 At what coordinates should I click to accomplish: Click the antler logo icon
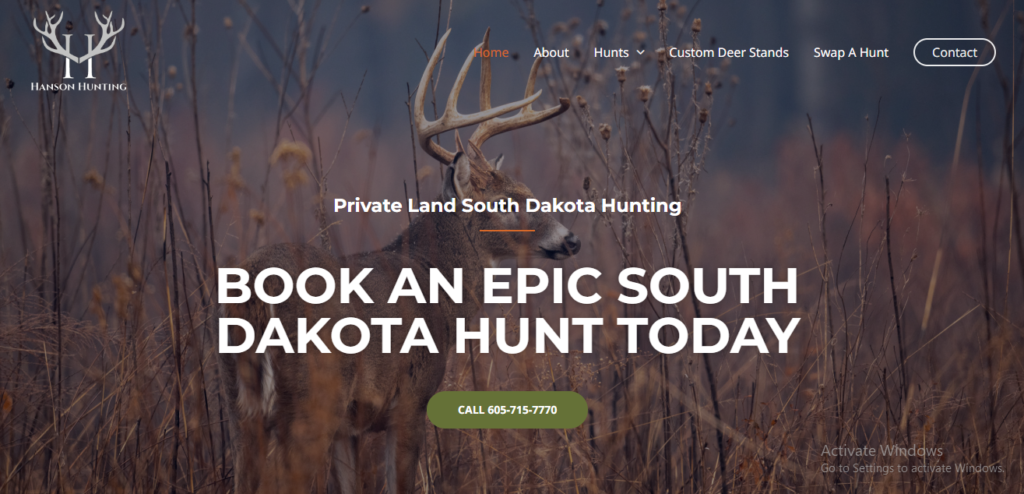[x=79, y=44]
